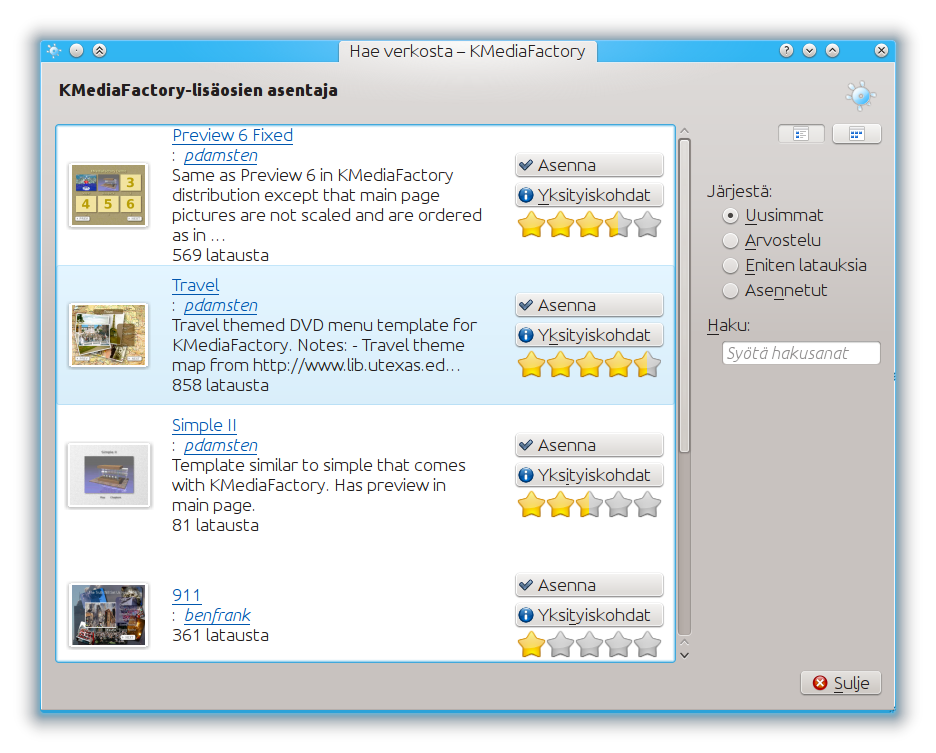The width and height of the screenshot is (936, 753).
Task: Click the scrollbar down arrow at list bottom
Action: 685,655
